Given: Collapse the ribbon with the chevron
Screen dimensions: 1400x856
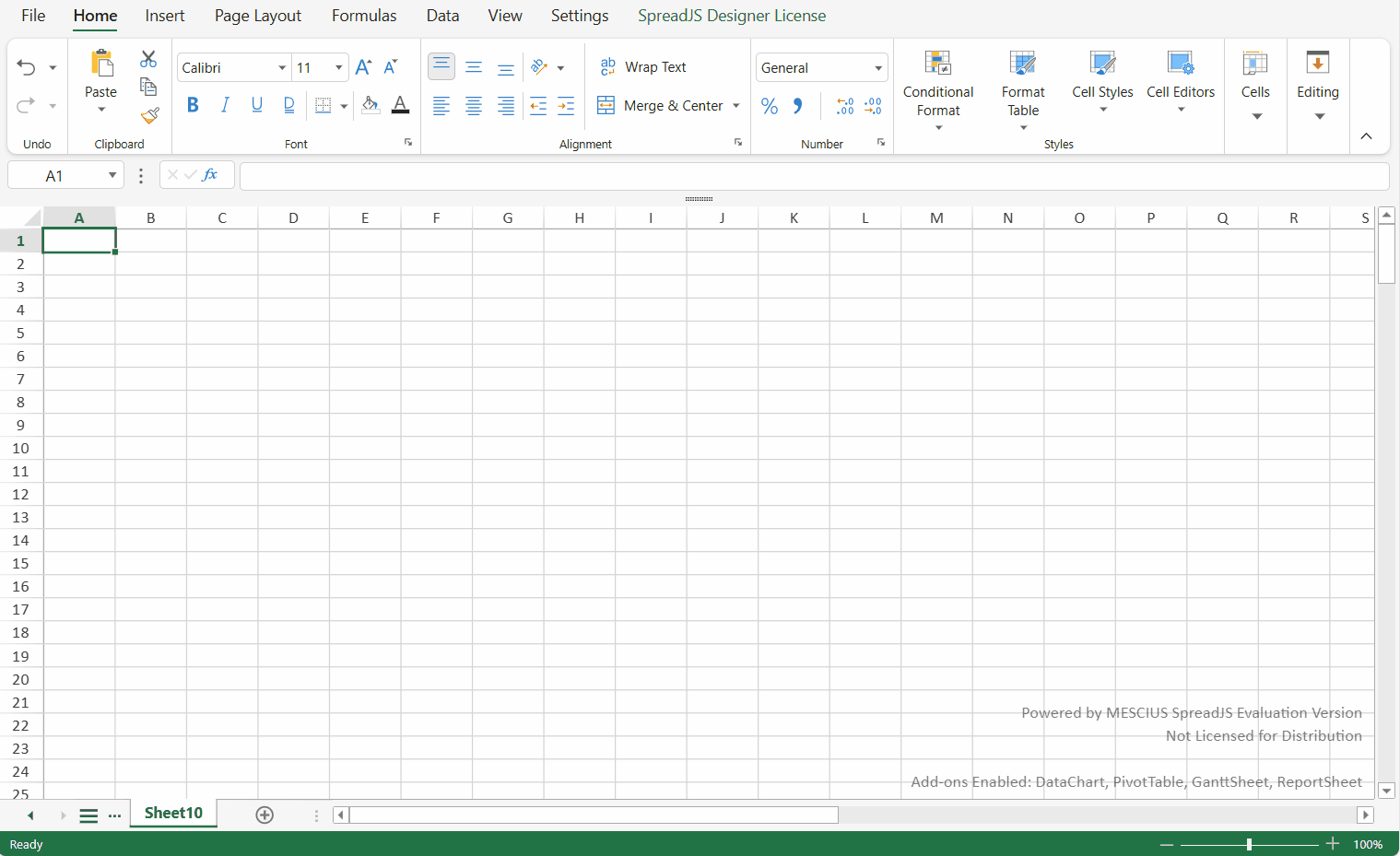Looking at the screenshot, I should click(x=1366, y=136).
